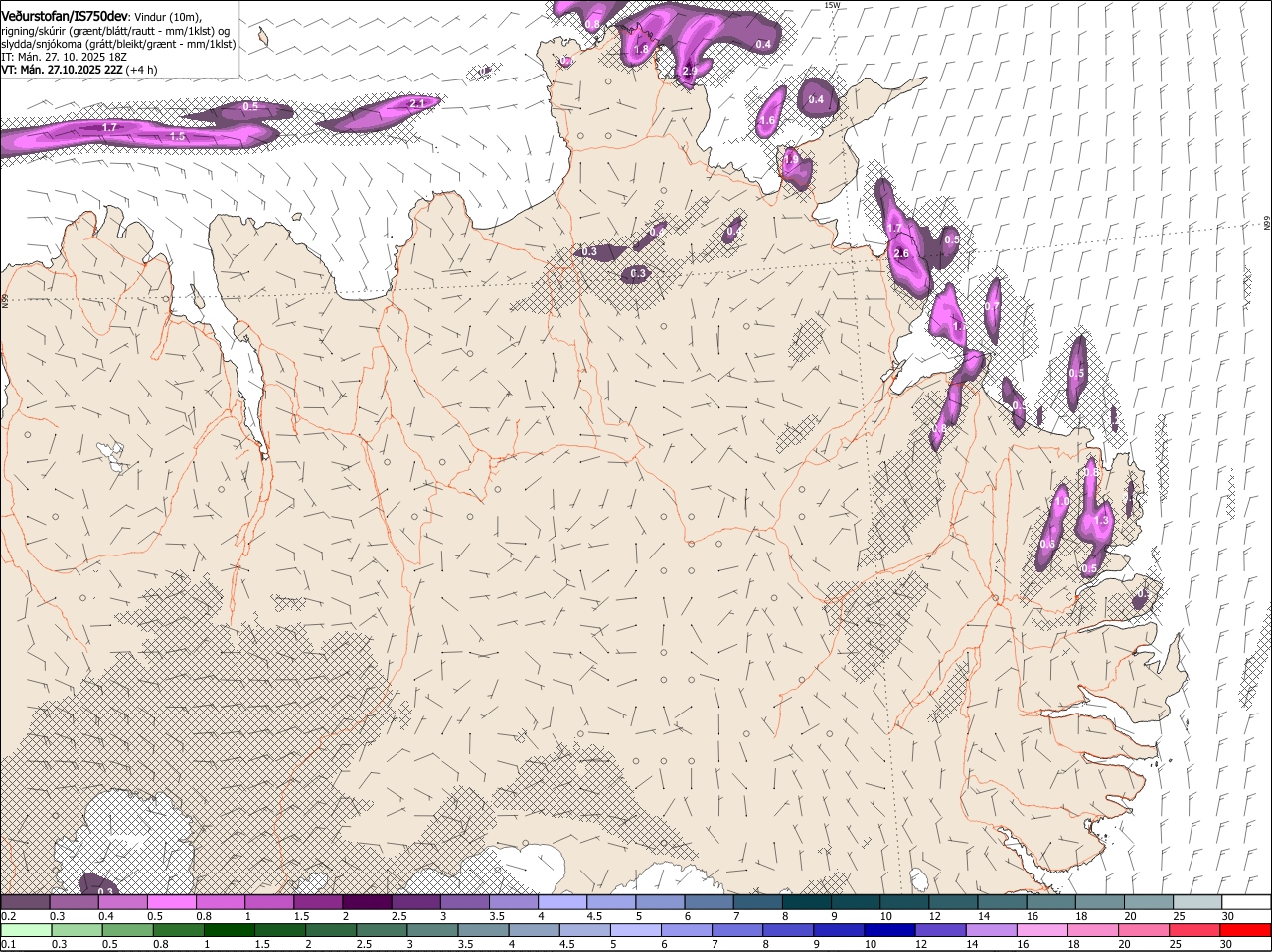Image resolution: width=1272 pixels, height=952 pixels.
Task: Click the '1.3' value label in the east
Action: [x=1101, y=521]
